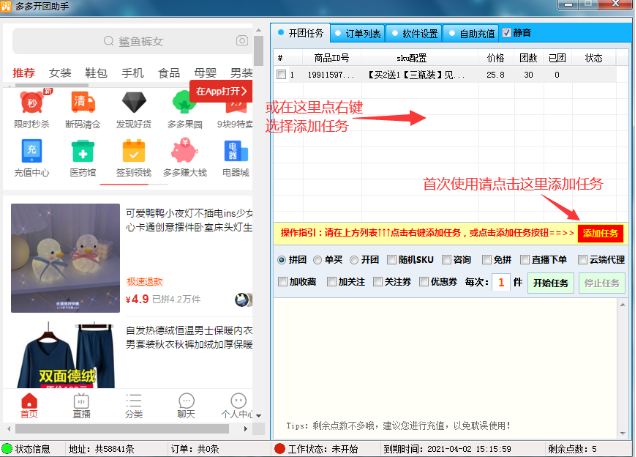
Task: Open the 发现好货 diamond icon
Action: 134,103
